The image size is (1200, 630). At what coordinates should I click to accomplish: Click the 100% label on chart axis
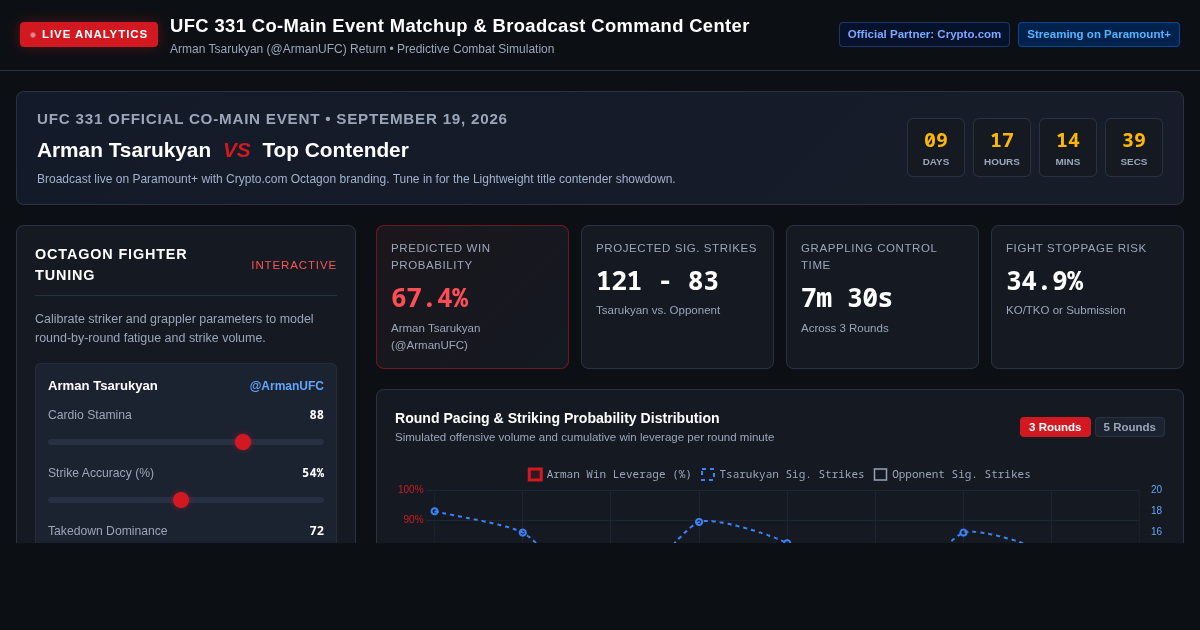[411, 490]
